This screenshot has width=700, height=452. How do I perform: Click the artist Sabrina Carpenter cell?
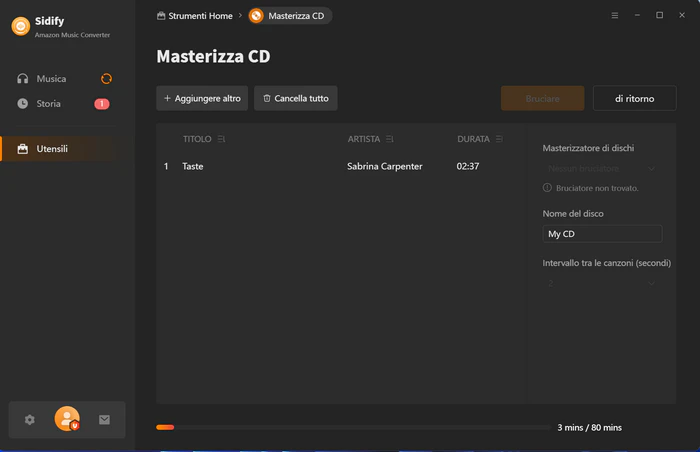click(384, 167)
